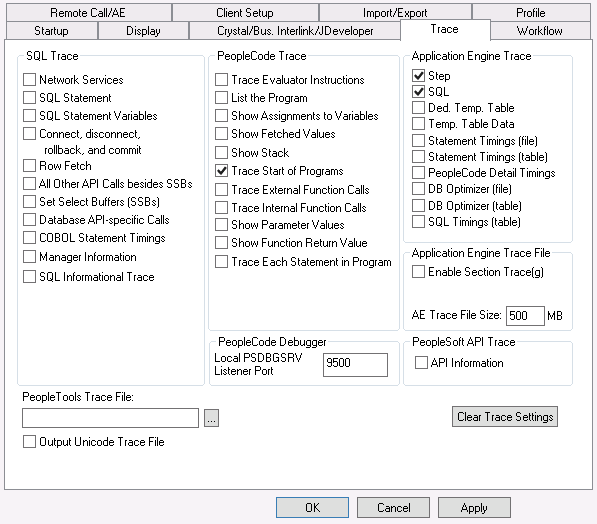The height and width of the screenshot is (524, 597).
Task: Select the Trace tab
Action: (445, 29)
